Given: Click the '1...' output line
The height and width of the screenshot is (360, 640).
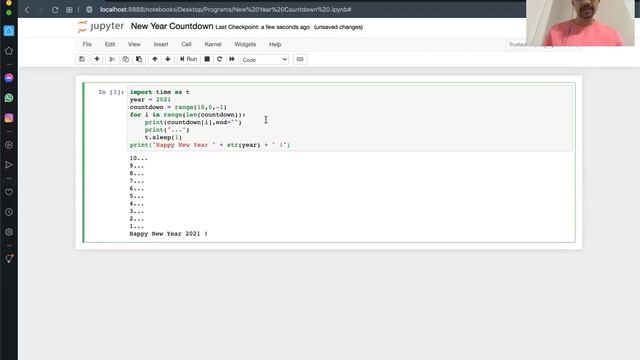Looking at the screenshot, I should [x=137, y=226].
